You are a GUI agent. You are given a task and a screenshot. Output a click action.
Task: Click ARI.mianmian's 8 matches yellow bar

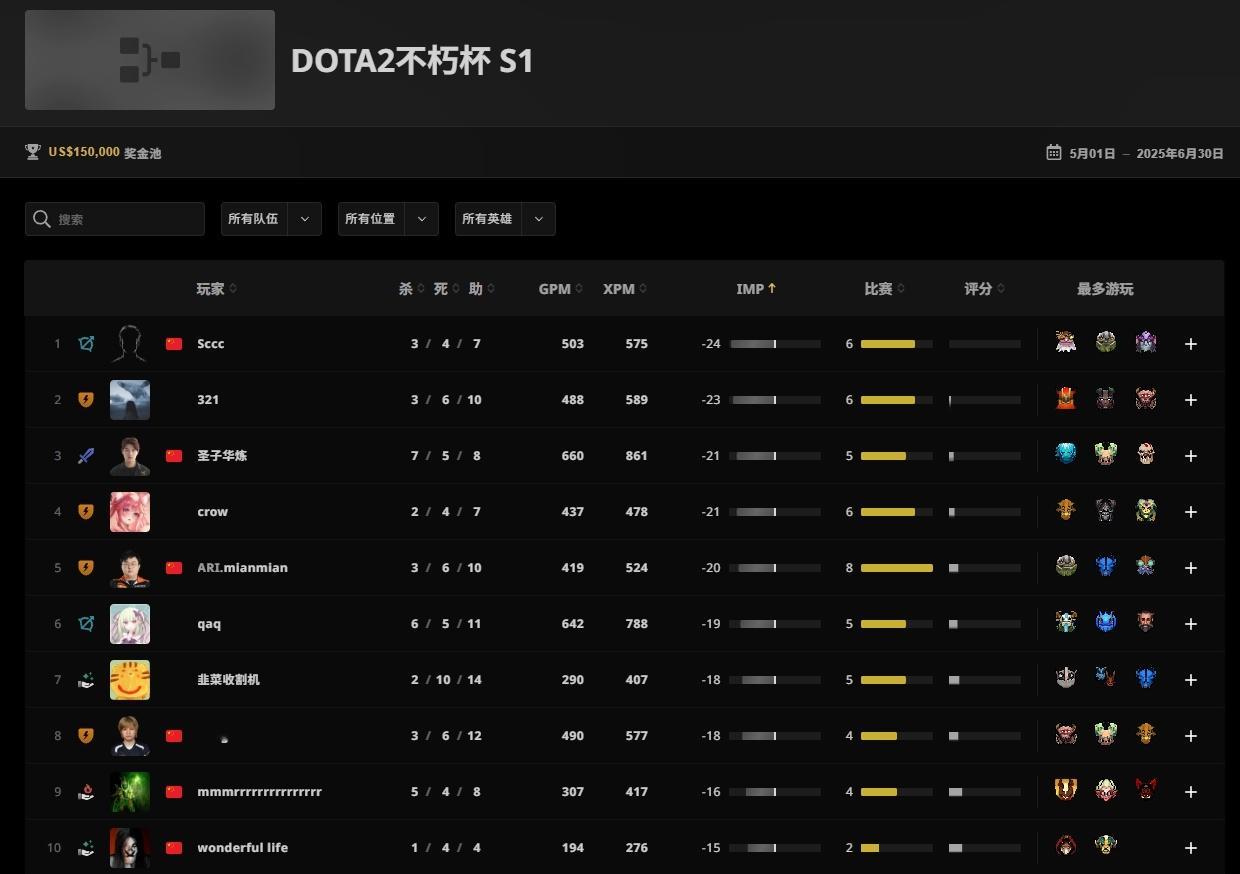click(x=897, y=567)
